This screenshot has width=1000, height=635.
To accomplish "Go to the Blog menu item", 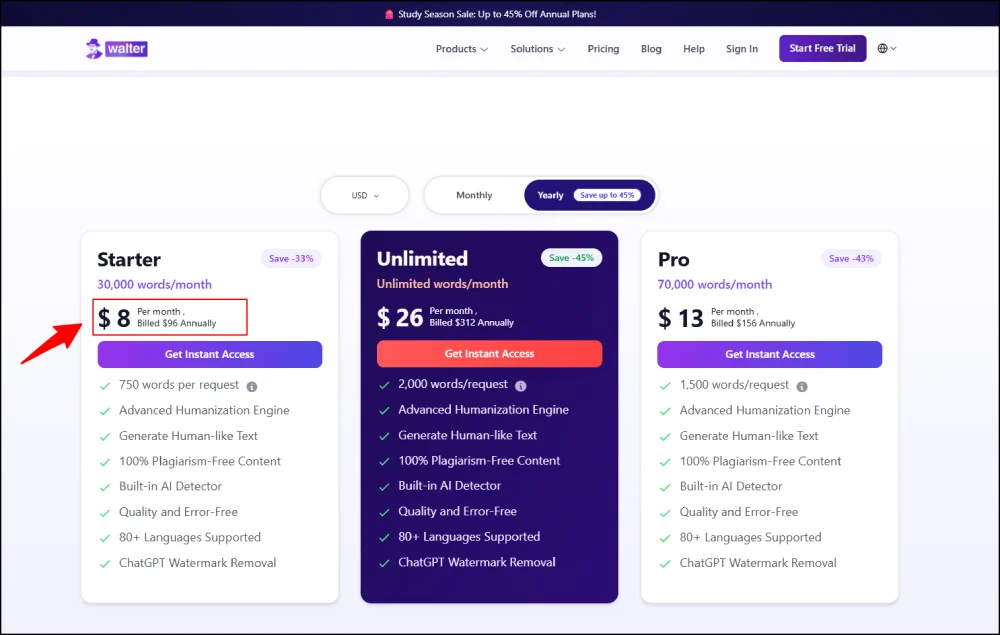I will click(x=651, y=48).
